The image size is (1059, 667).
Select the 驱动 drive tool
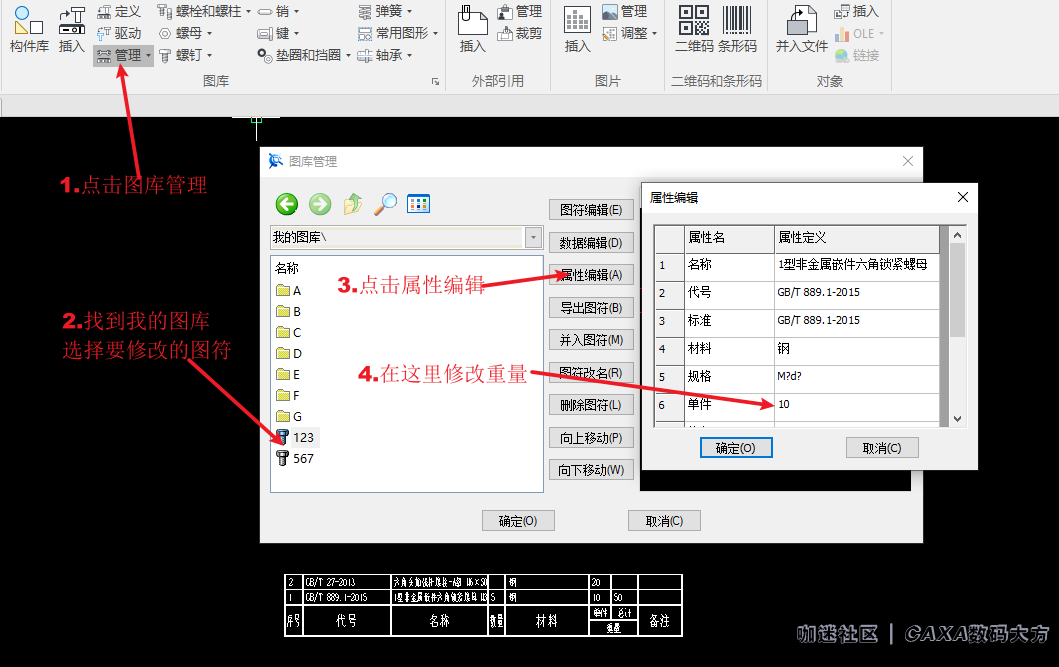point(119,33)
